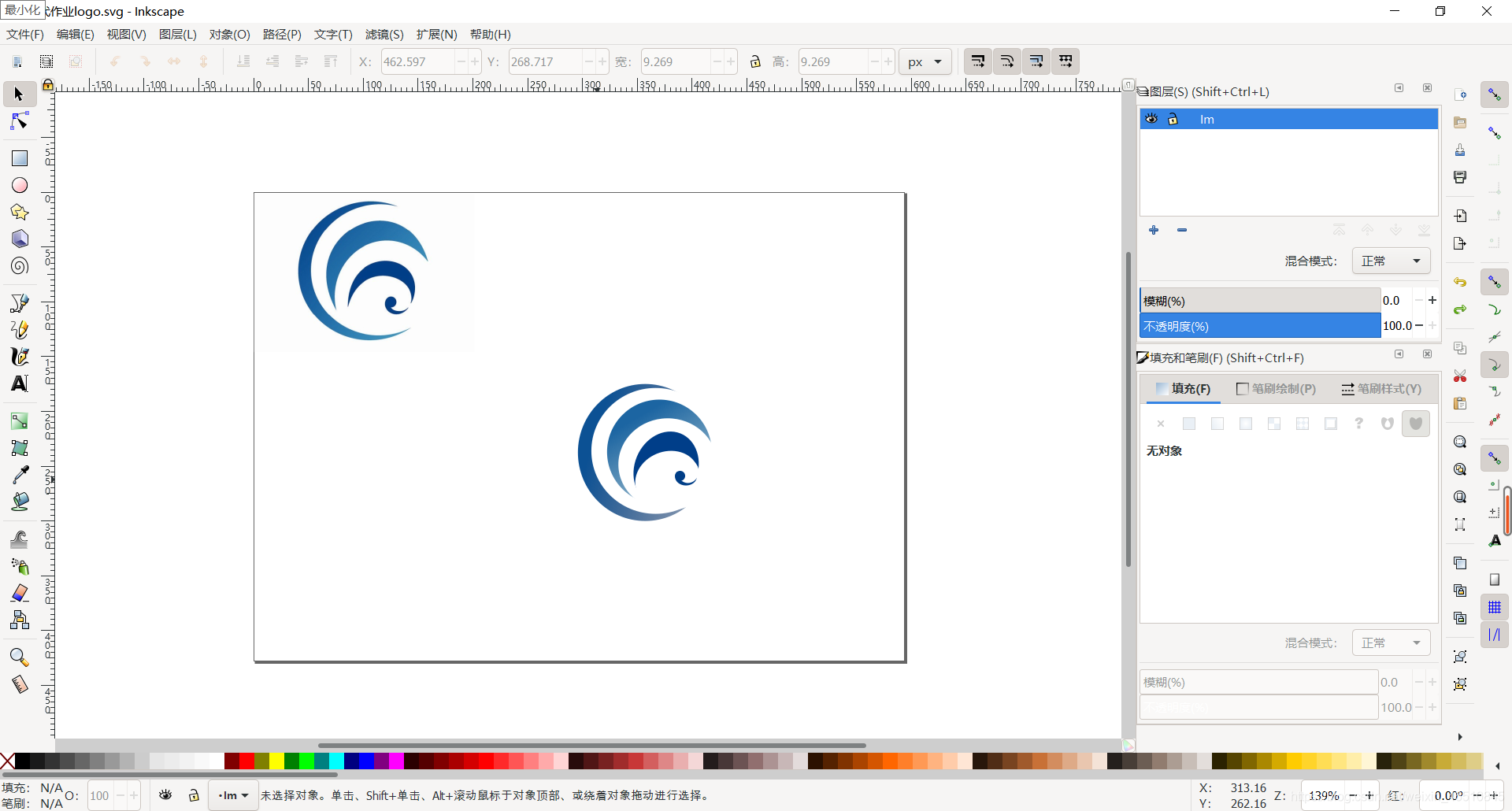Open the px units dropdown
1512x811 pixels.
tap(925, 62)
